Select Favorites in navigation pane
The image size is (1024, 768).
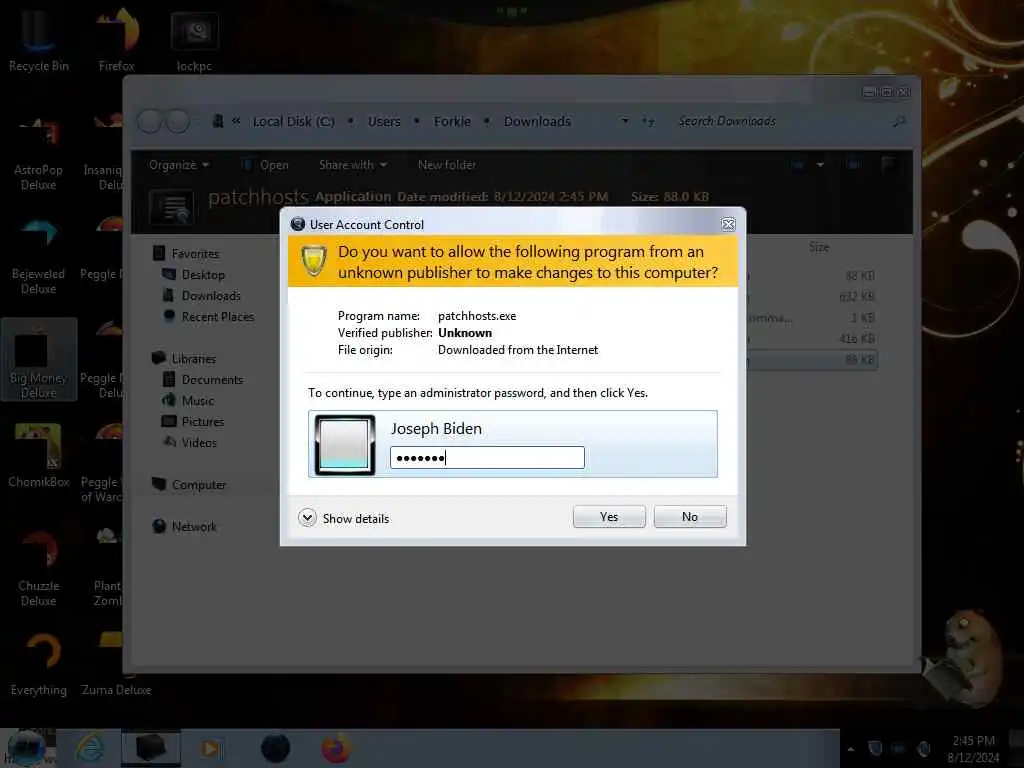coord(195,253)
